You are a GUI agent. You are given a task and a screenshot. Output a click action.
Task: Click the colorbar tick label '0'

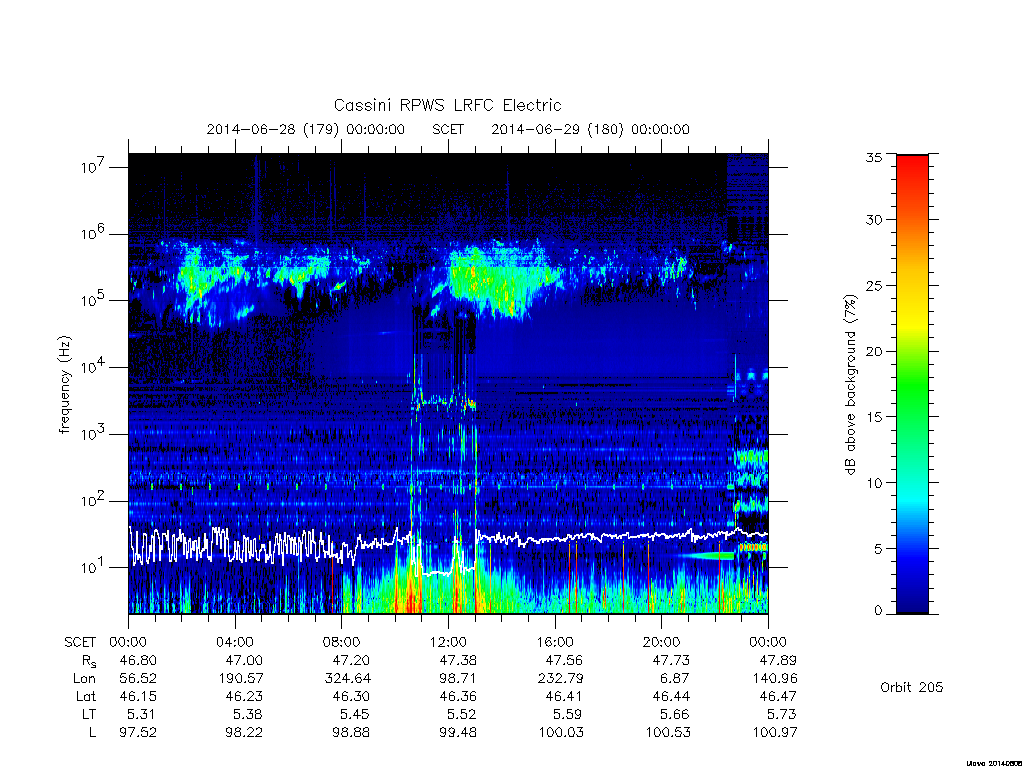click(878, 611)
